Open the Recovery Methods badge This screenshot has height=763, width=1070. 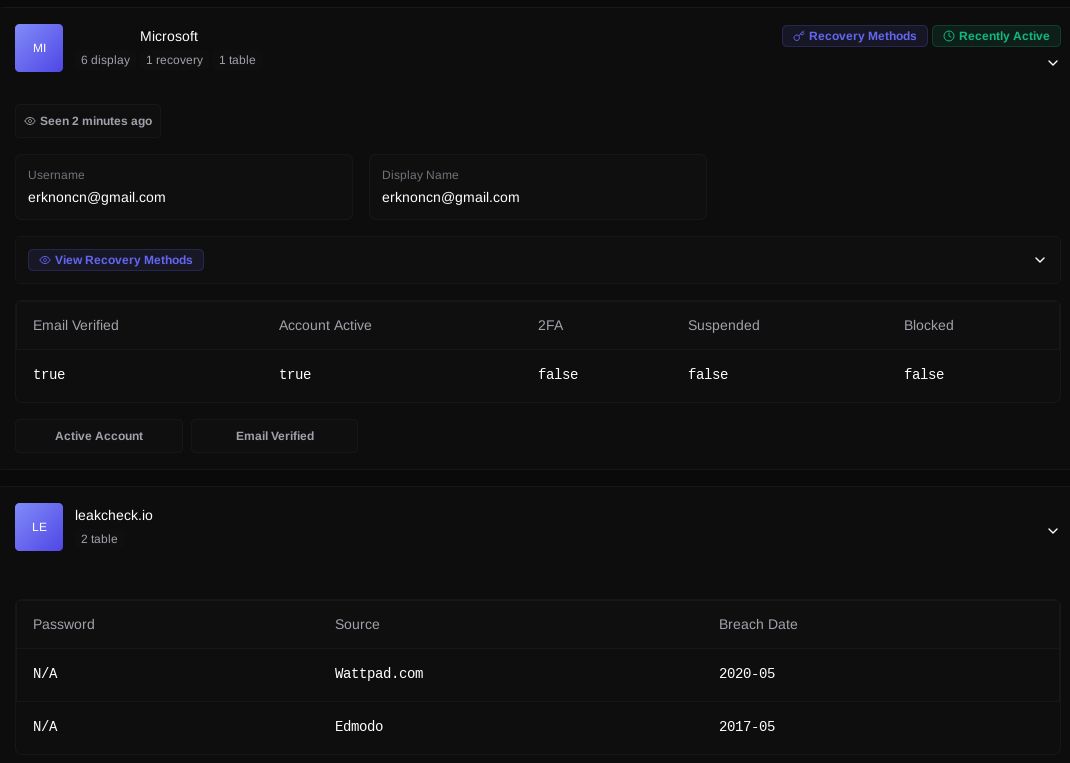click(x=854, y=36)
